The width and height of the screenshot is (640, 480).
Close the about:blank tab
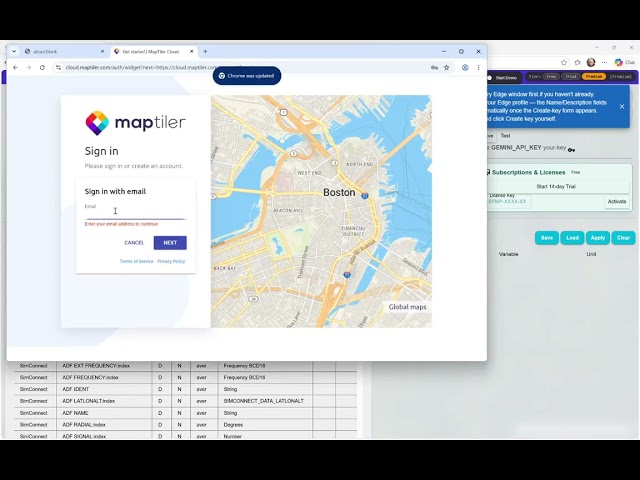[x=102, y=51]
